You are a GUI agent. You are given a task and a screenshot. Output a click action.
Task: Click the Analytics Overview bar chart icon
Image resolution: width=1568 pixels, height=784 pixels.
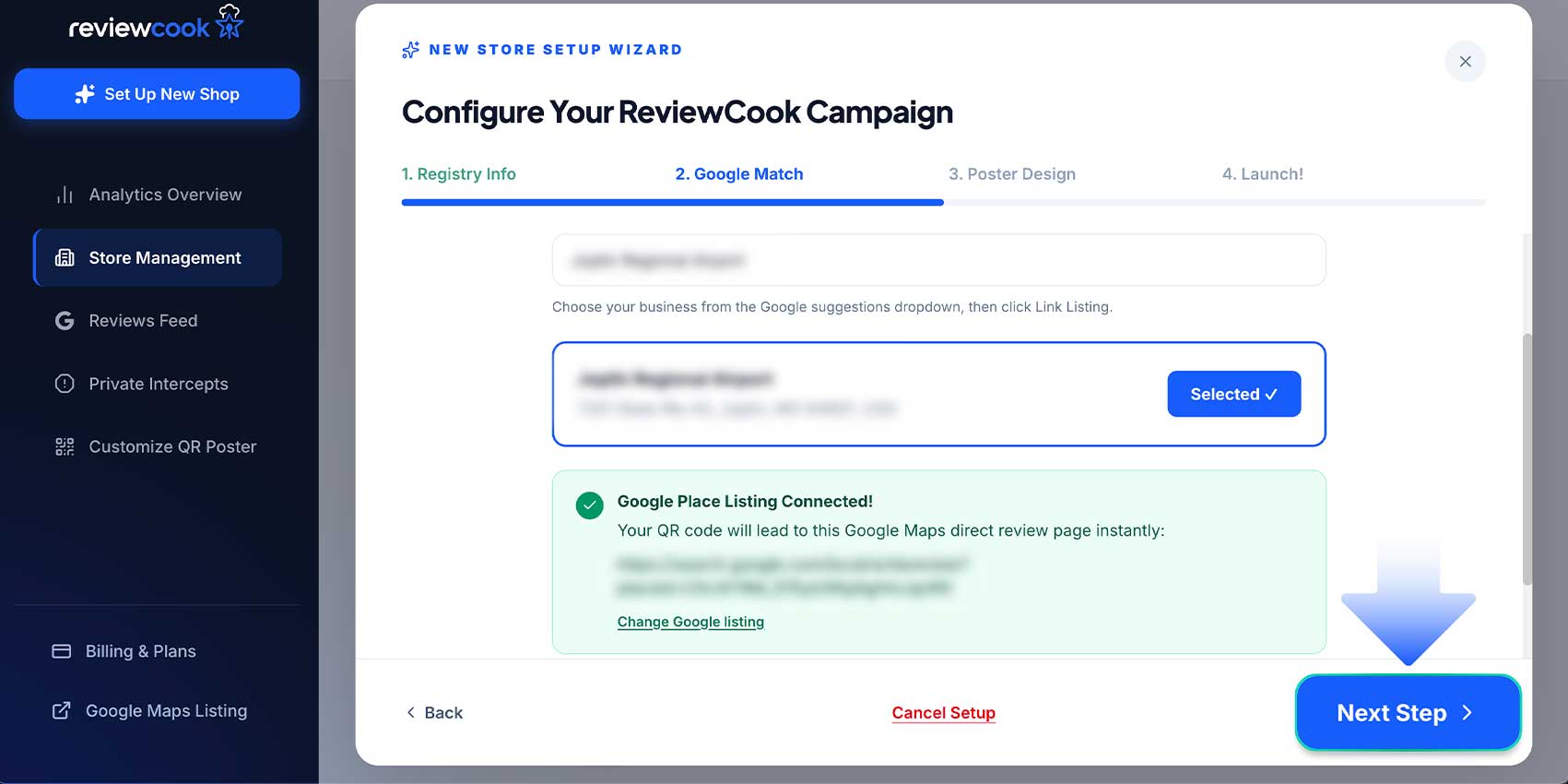pos(65,195)
